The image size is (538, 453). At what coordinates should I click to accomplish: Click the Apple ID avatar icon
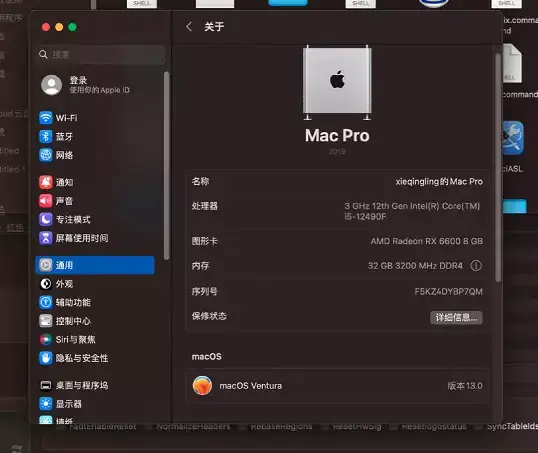(51, 85)
